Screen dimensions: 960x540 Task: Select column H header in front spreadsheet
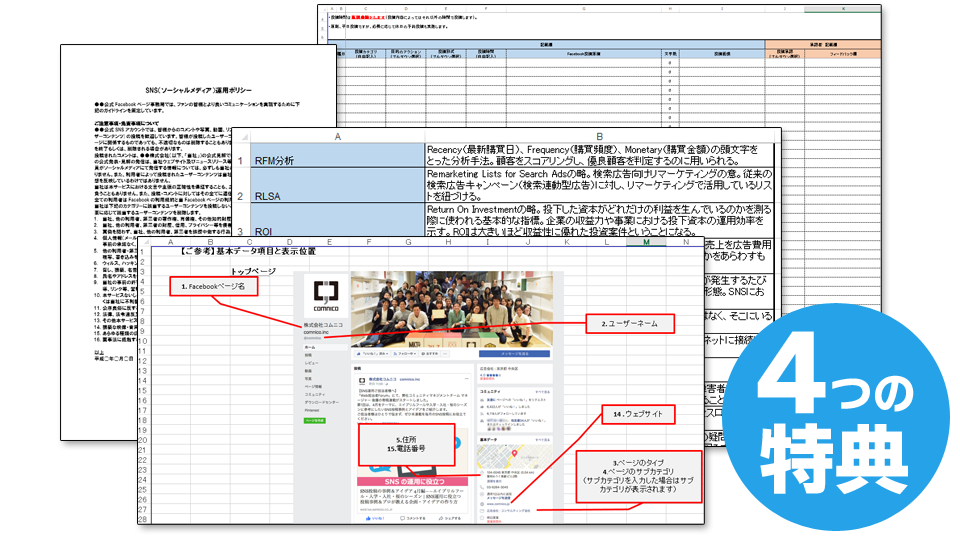tap(448, 242)
